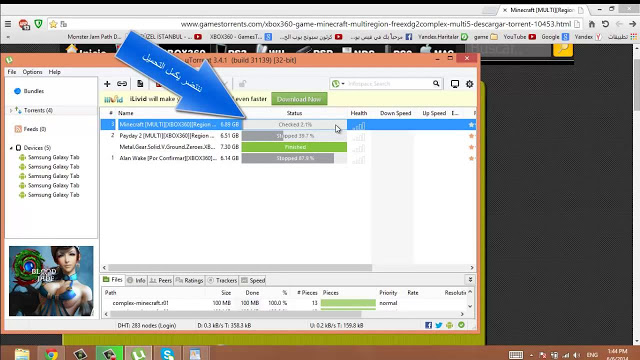Viewport: 640px width, 360px height.
Task: Click the Facebook icon in status bar
Action: [x=428, y=325]
